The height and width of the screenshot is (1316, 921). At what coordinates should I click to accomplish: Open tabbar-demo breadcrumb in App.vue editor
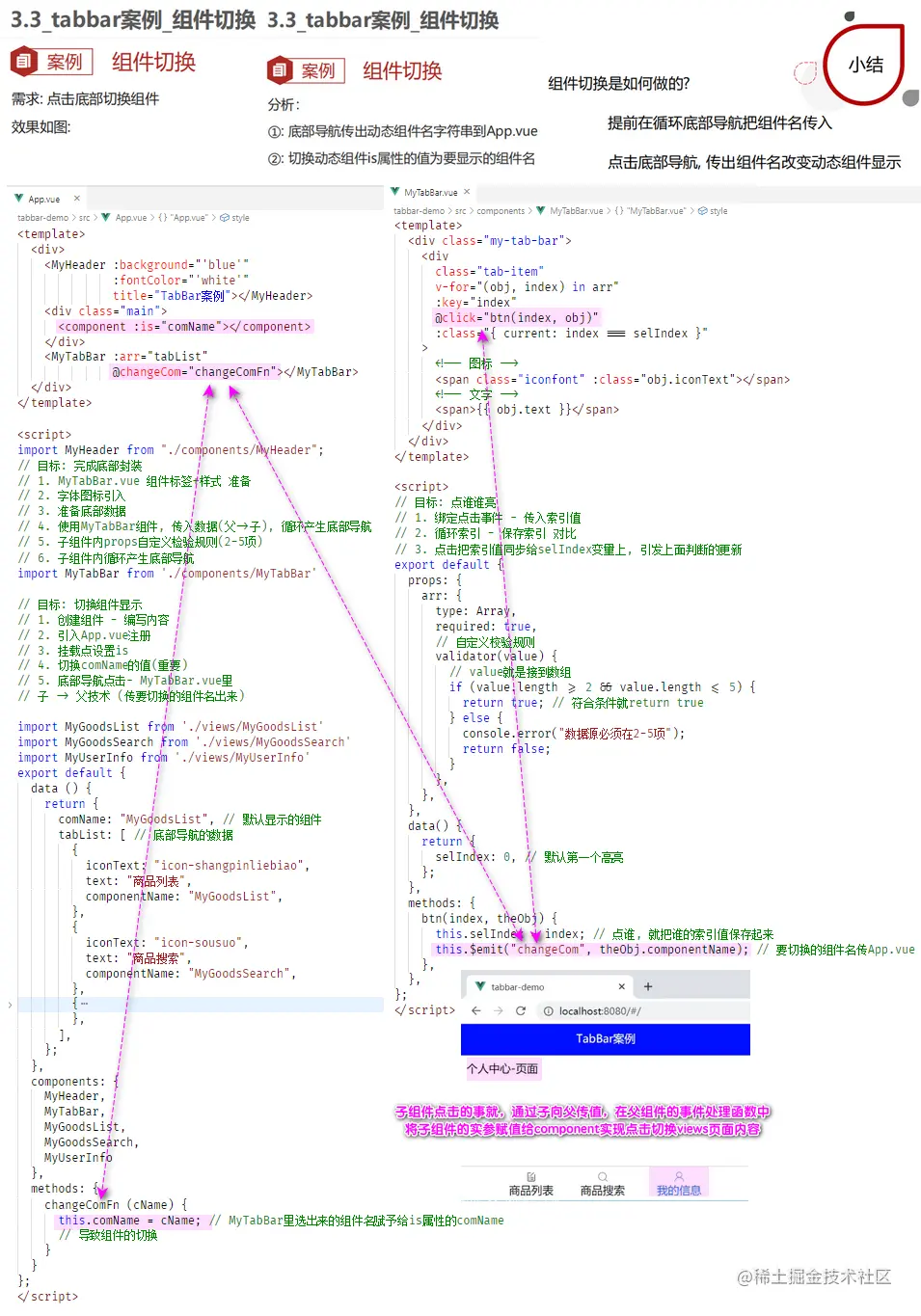pos(43,218)
